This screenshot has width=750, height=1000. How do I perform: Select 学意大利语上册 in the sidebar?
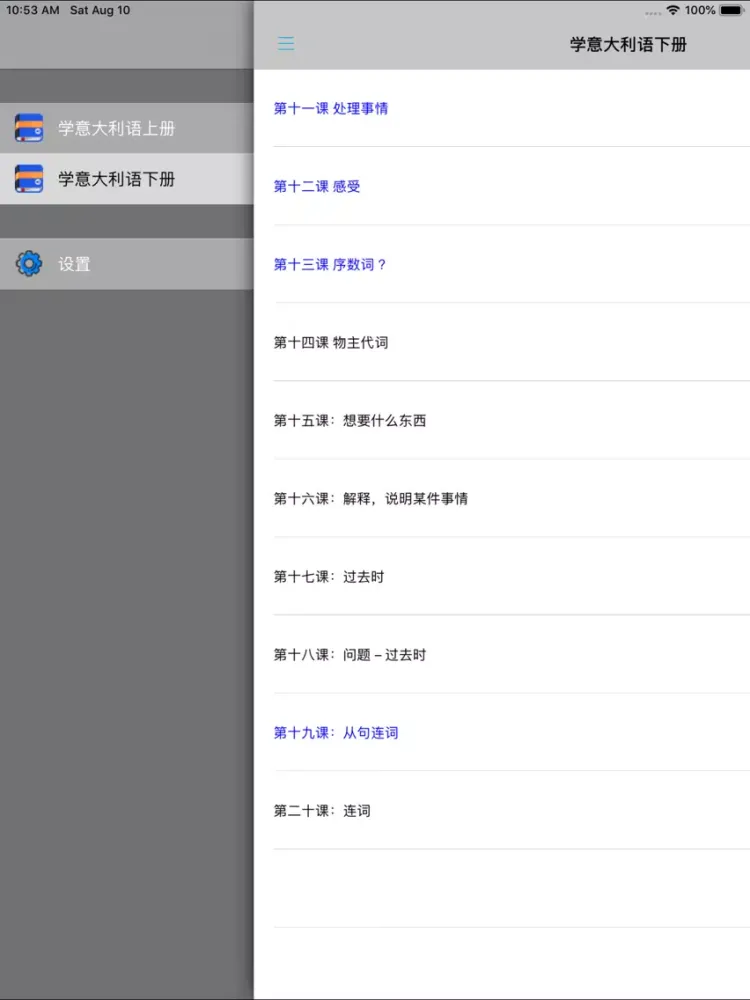(x=116, y=128)
